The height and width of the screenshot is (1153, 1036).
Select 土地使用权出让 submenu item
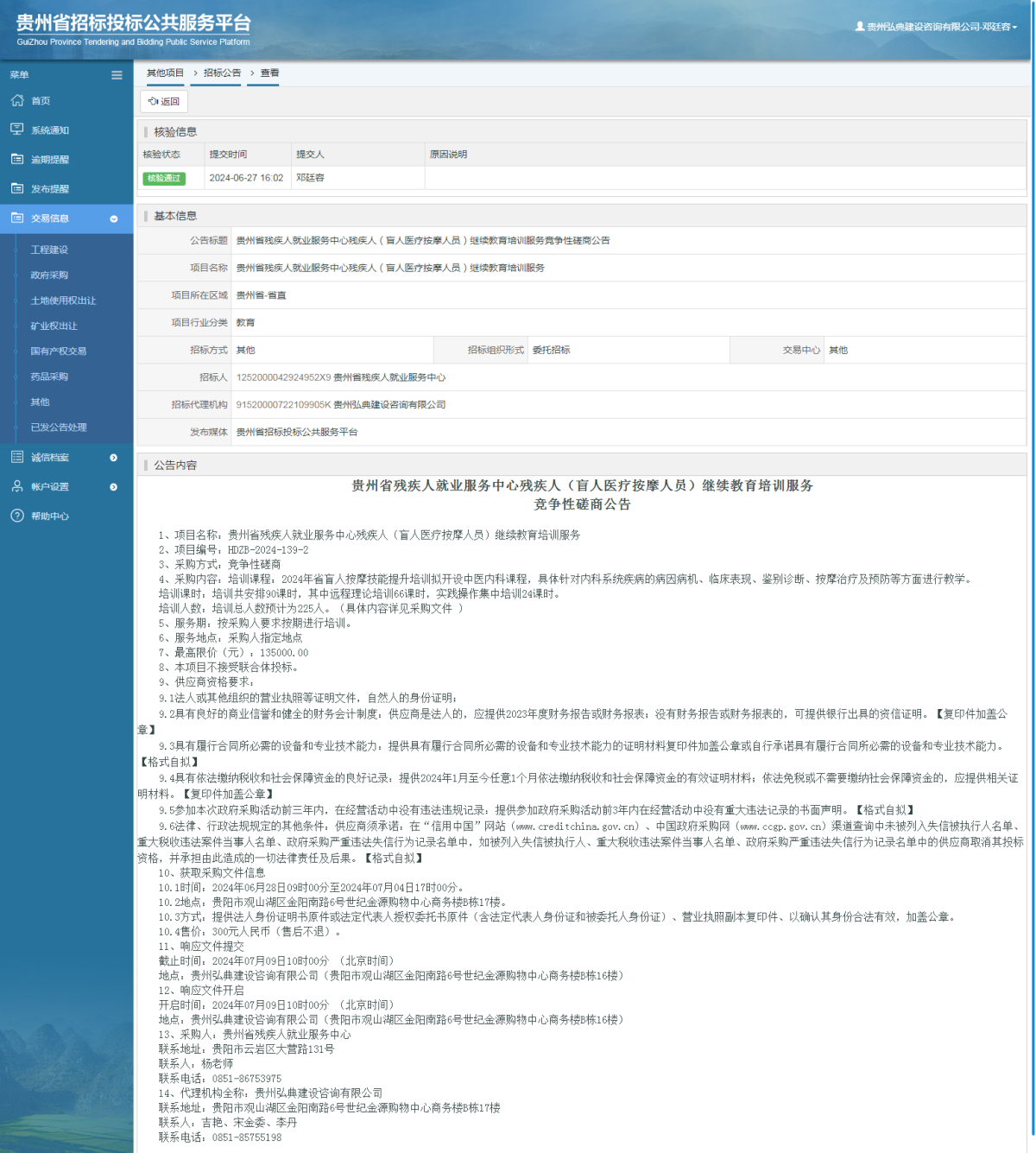63,301
